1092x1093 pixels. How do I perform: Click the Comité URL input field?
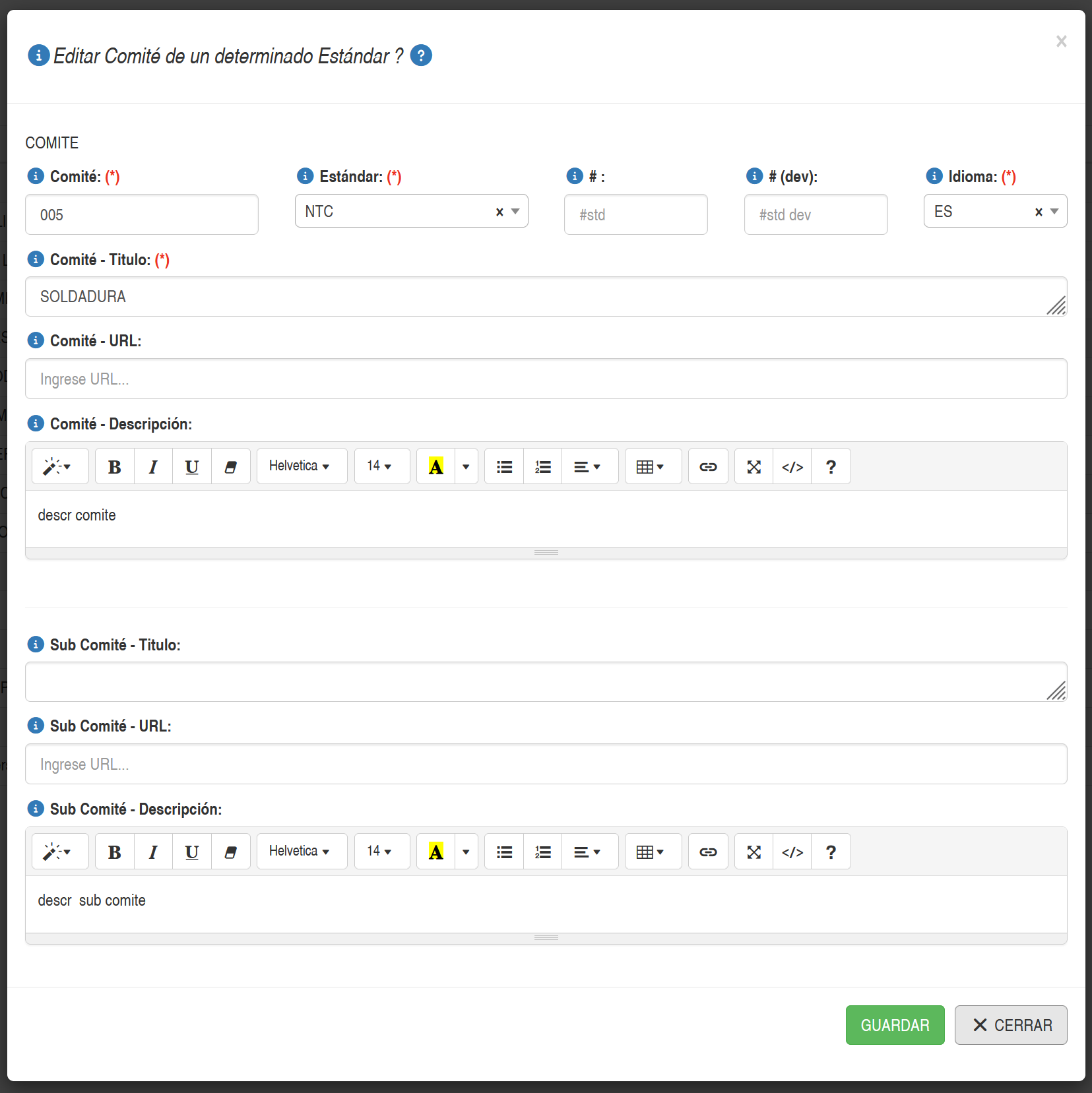(546, 379)
